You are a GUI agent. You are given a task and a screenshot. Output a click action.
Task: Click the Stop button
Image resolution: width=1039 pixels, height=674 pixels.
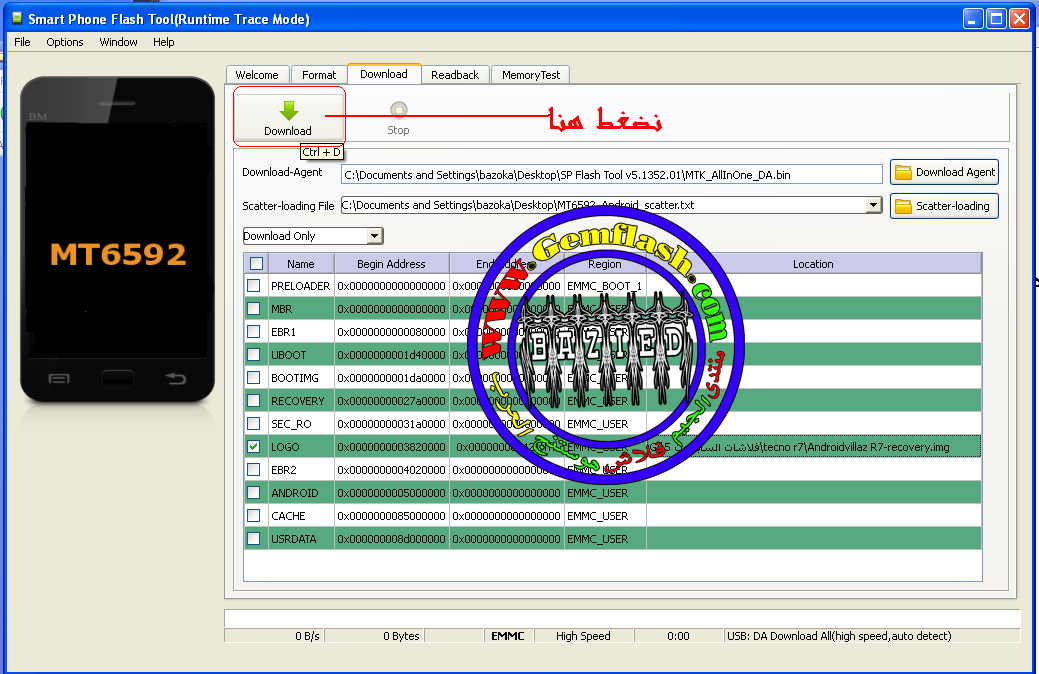tap(398, 118)
